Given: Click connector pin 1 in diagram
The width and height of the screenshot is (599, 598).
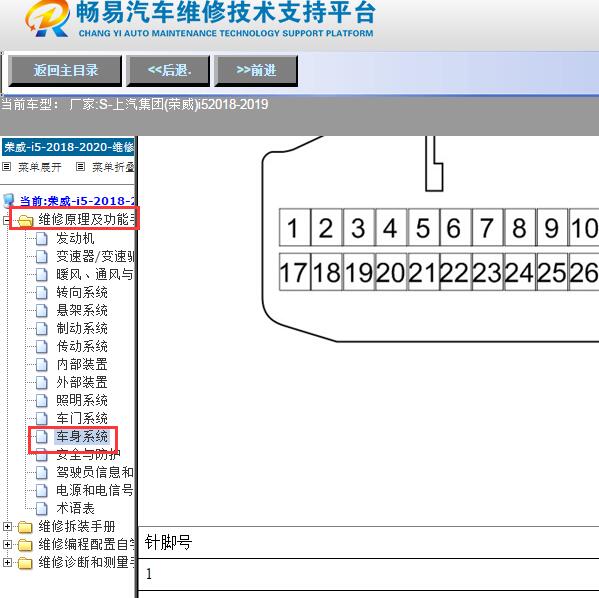Looking at the screenshot, I should click(295, 227).
